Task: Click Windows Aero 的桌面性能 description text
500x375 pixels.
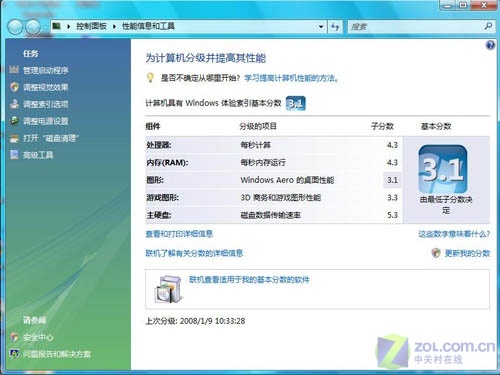Action: tap(287, 180)
